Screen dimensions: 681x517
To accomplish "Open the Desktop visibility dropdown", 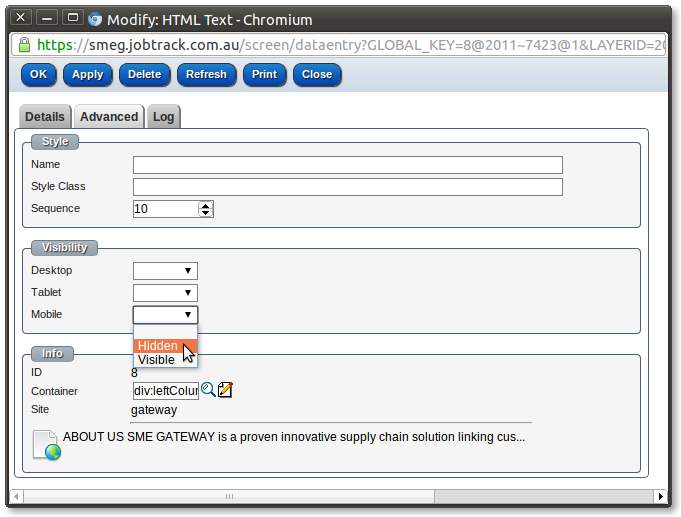I will (x=165, y=271).
